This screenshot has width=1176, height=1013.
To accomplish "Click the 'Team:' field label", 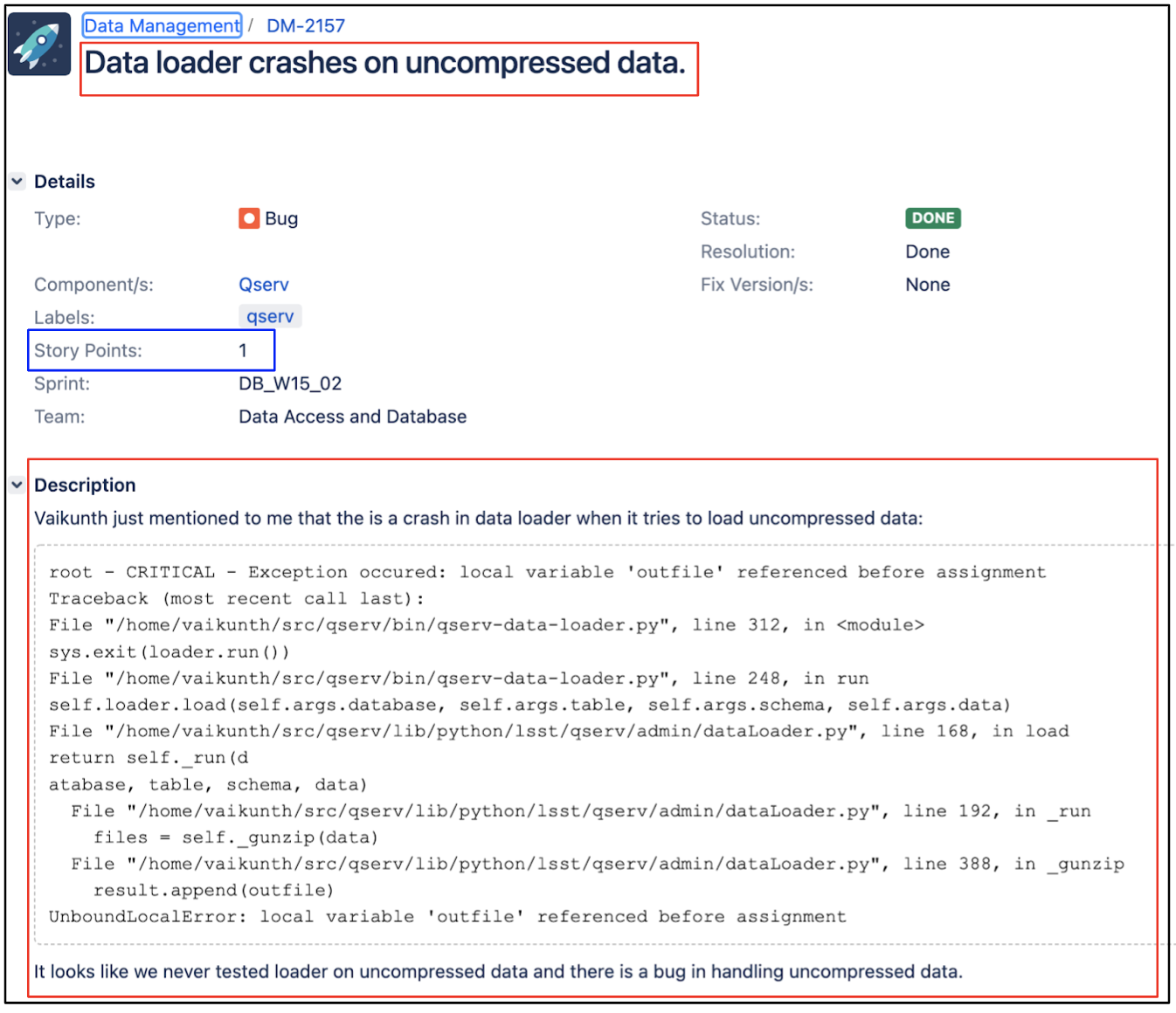I will click(x=59, y=417).
